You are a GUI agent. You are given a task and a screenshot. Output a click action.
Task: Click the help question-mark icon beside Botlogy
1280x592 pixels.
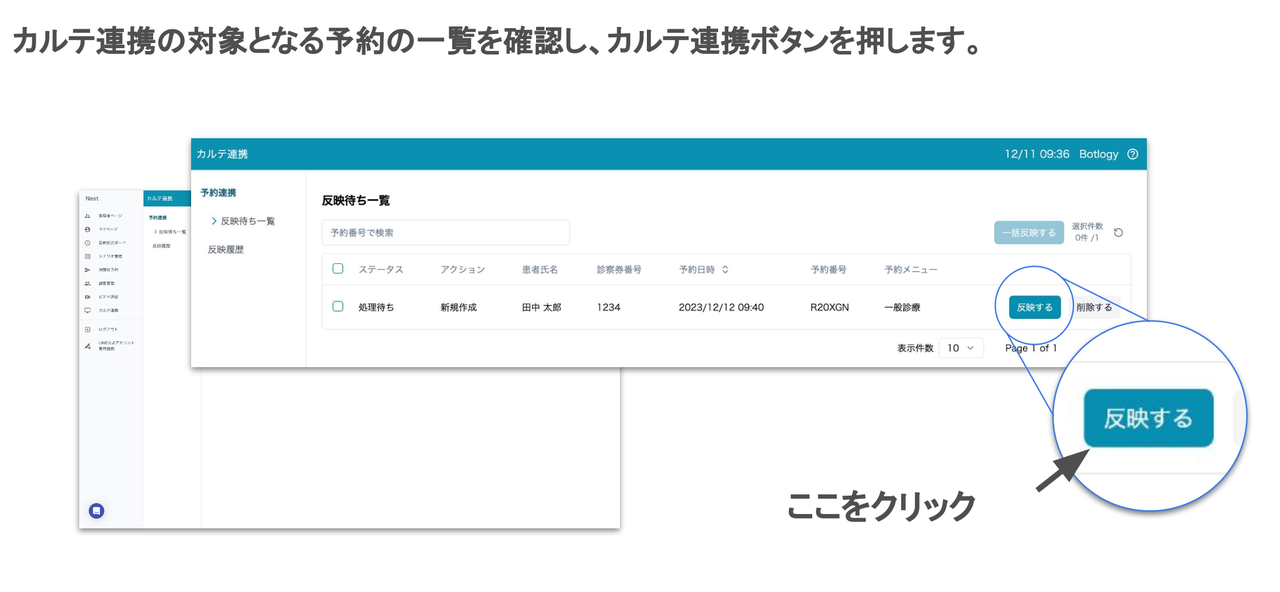point(1132,154)
